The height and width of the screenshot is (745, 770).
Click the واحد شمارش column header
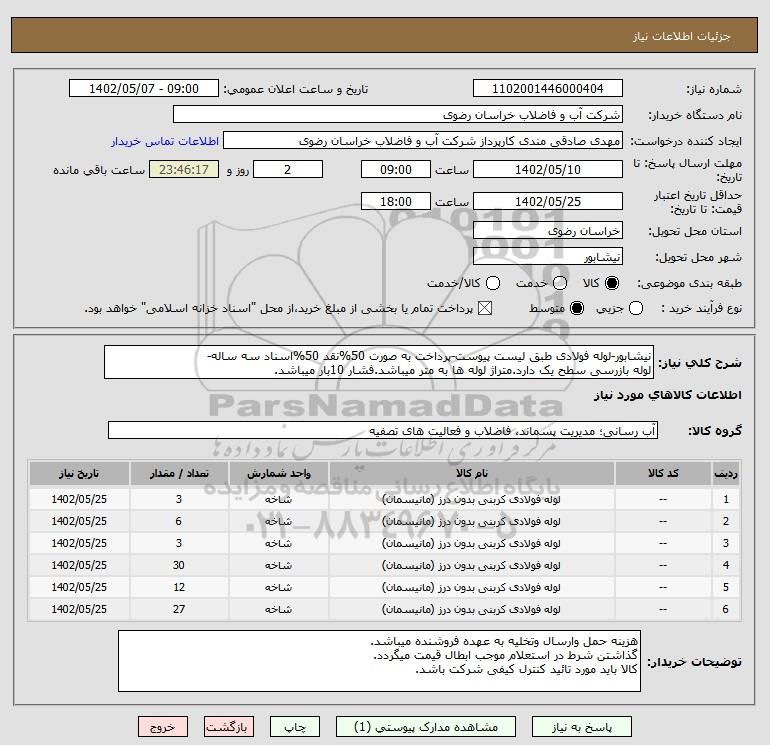point(278,473)
